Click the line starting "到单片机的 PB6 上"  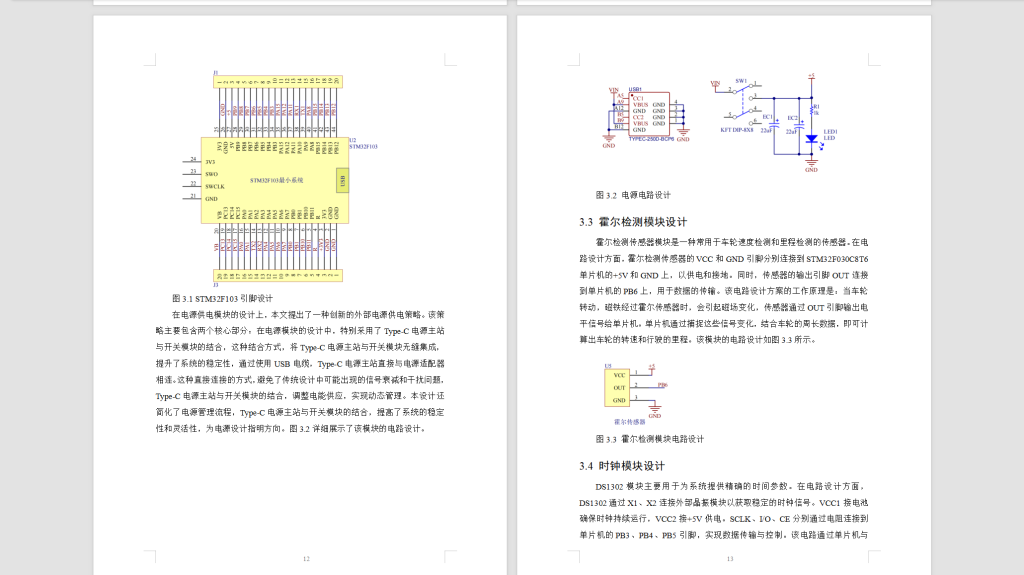pyautogui.click(x=724, y=291)
